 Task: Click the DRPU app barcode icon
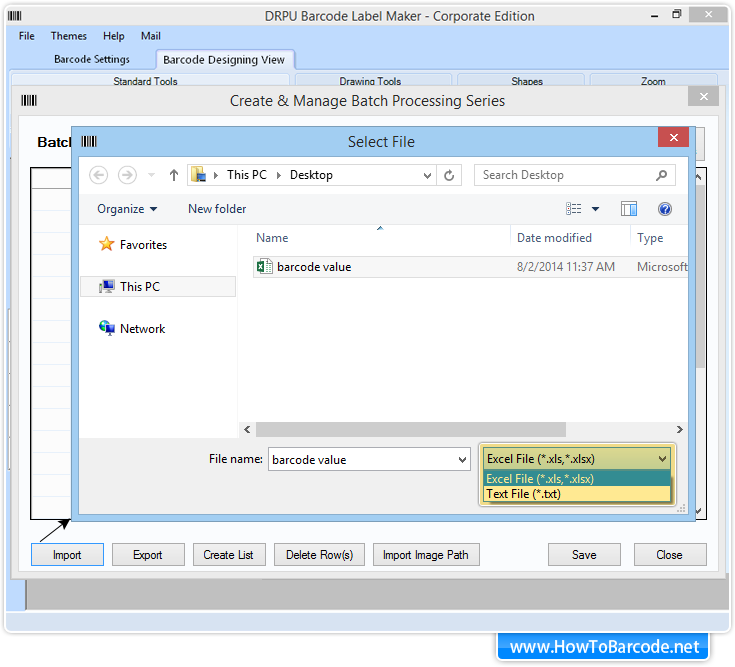click(x=15, y=16)
